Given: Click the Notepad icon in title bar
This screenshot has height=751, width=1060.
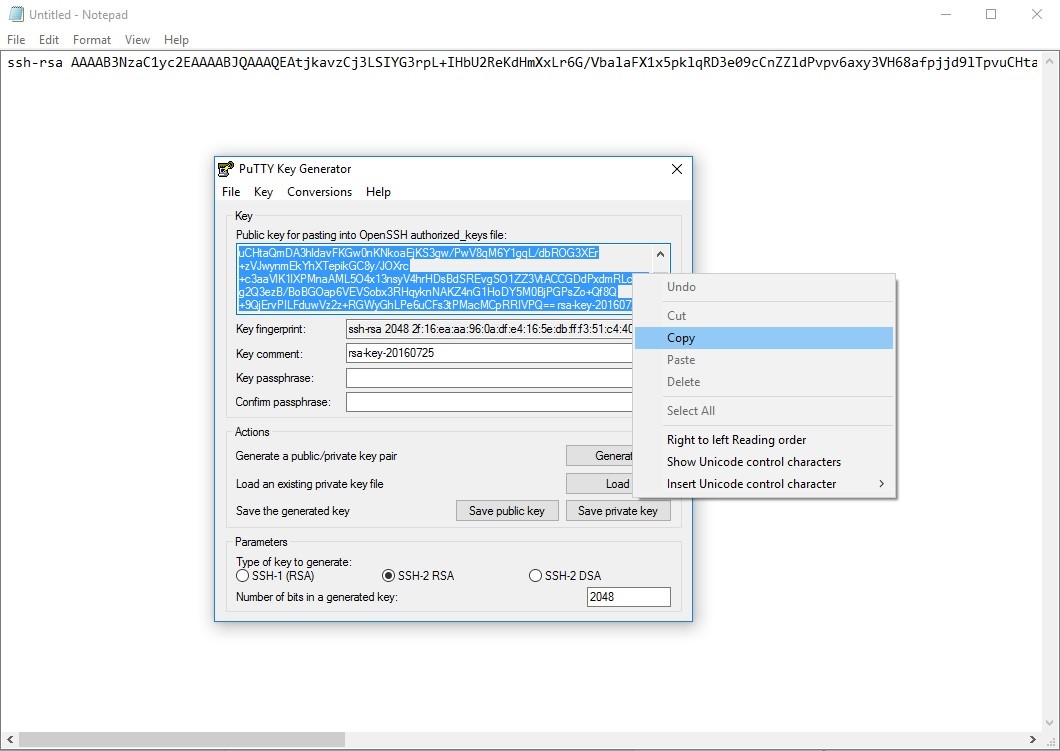Looking at the screenshot, I should pyautogui.click(x=15, y=14).
